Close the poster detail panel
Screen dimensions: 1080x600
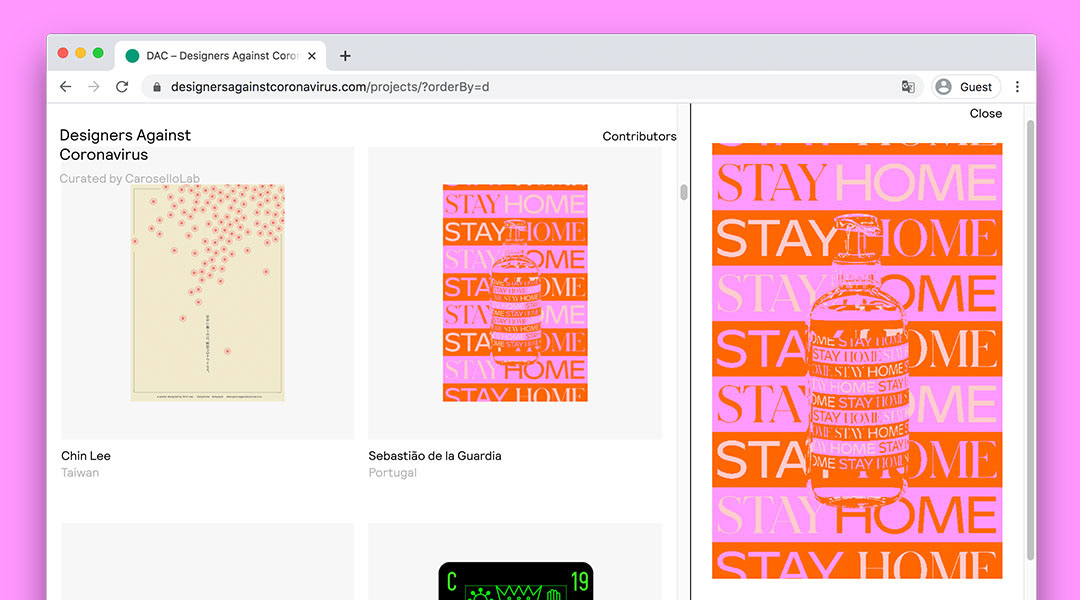click(x=986, y=114)
